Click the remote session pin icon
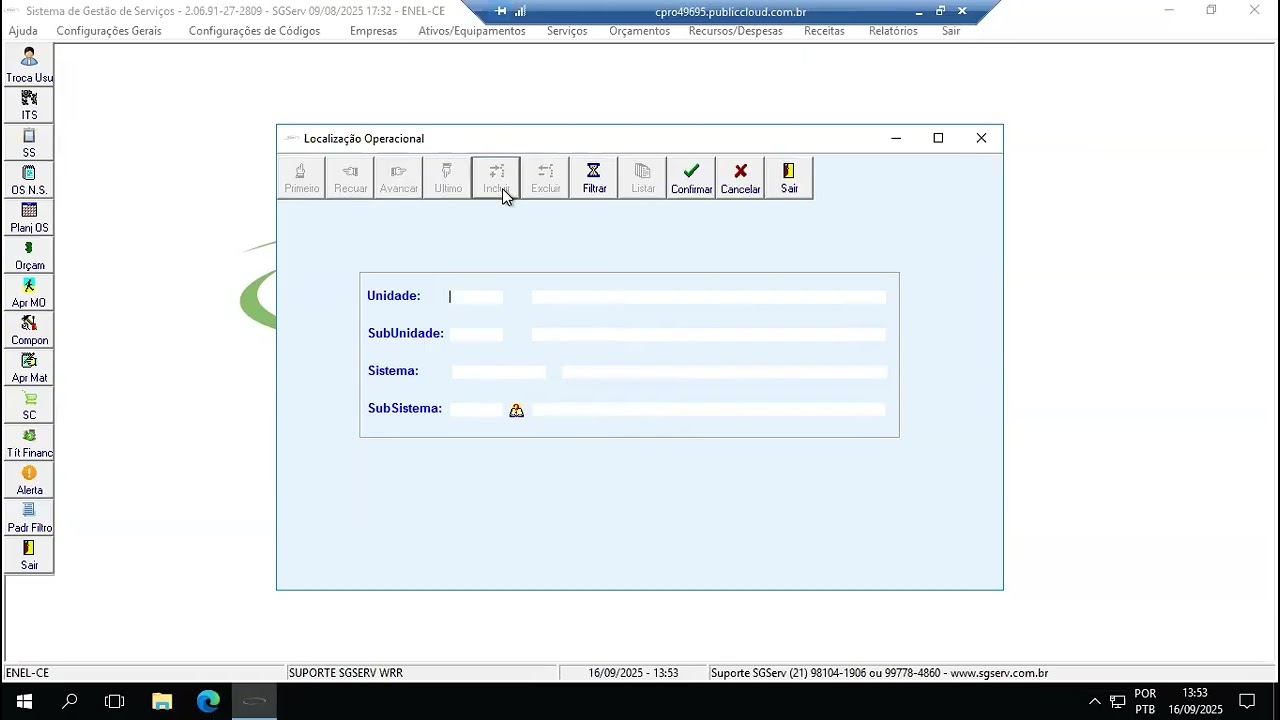This screenshot has width=1280, height=720. coord(501,11)
